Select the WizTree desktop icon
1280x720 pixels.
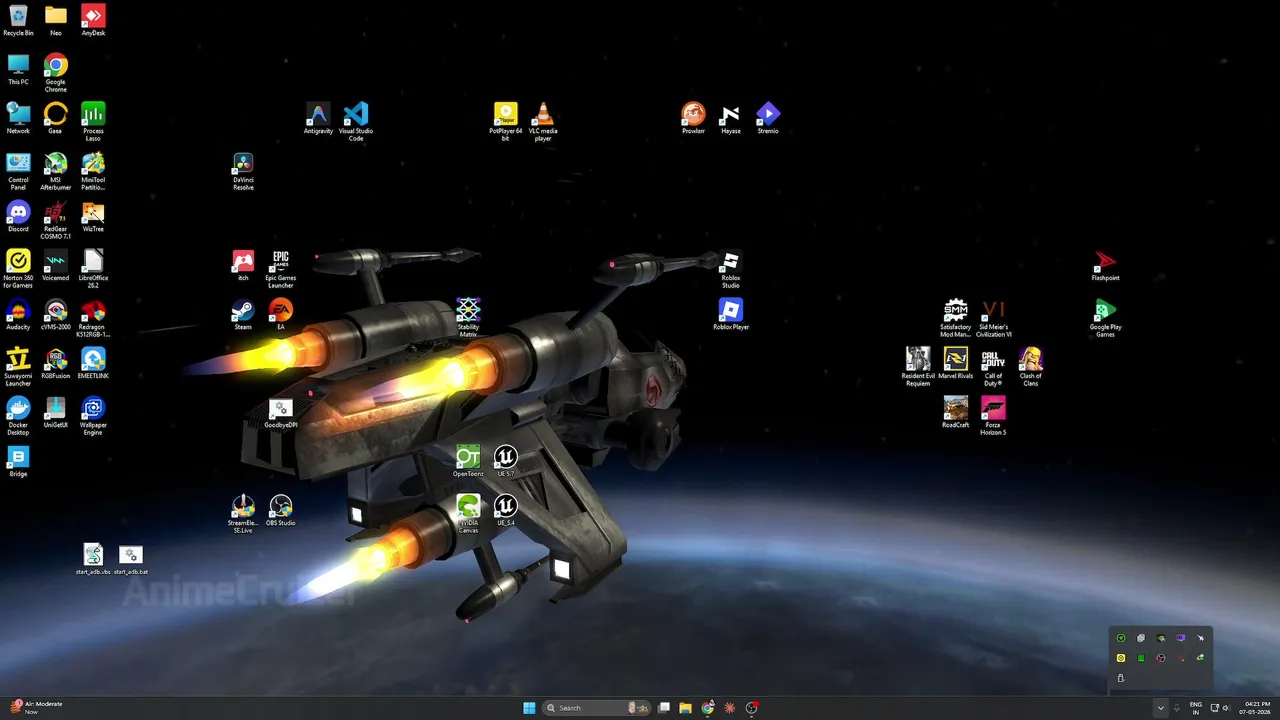tap(93, 216)
